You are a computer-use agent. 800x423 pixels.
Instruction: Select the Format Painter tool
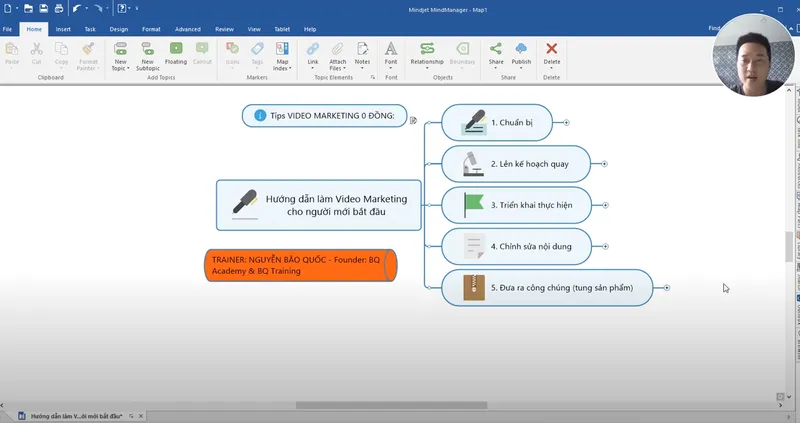[x=88, y=56]
